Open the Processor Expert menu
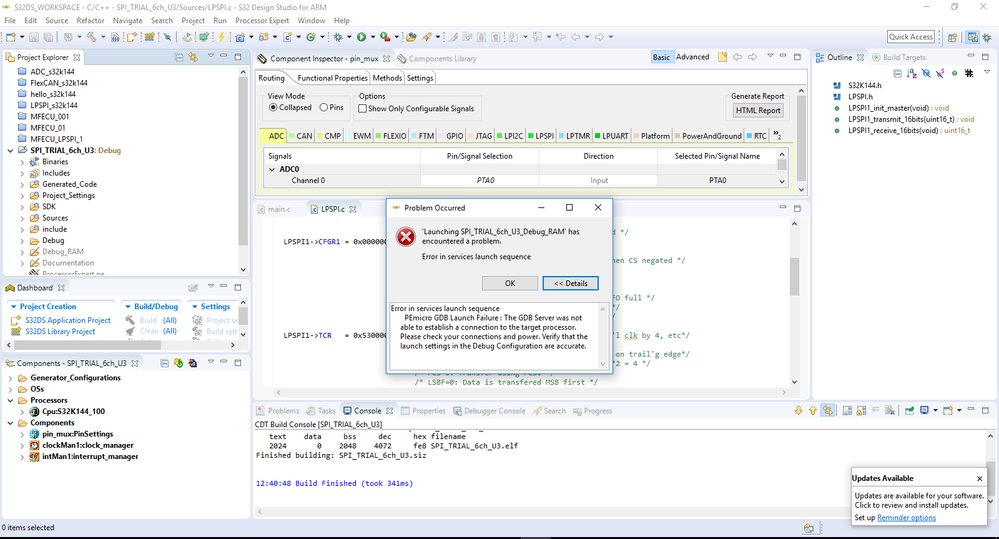The height and width of the screenshot is (539, 999). (262, 20)
